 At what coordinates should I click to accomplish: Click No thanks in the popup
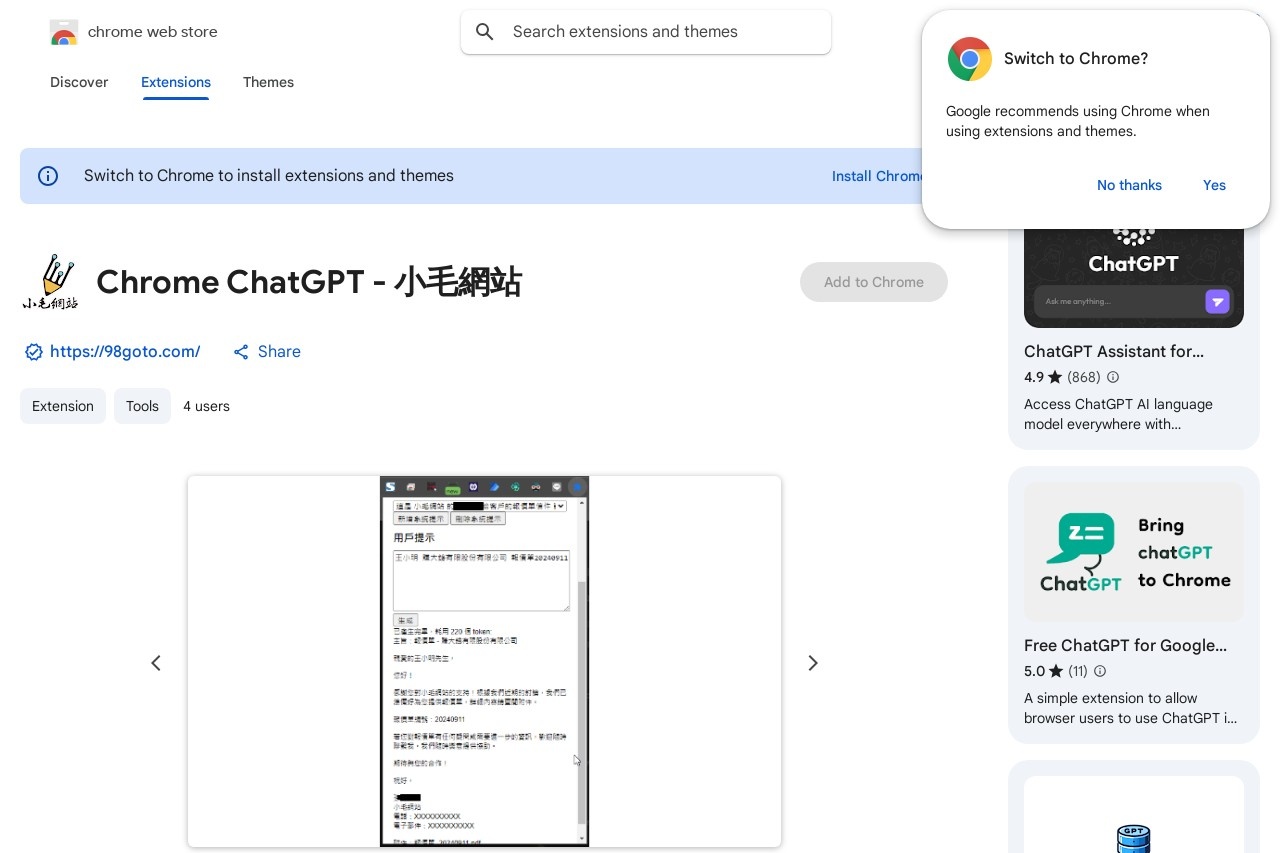coord(1129,185)
